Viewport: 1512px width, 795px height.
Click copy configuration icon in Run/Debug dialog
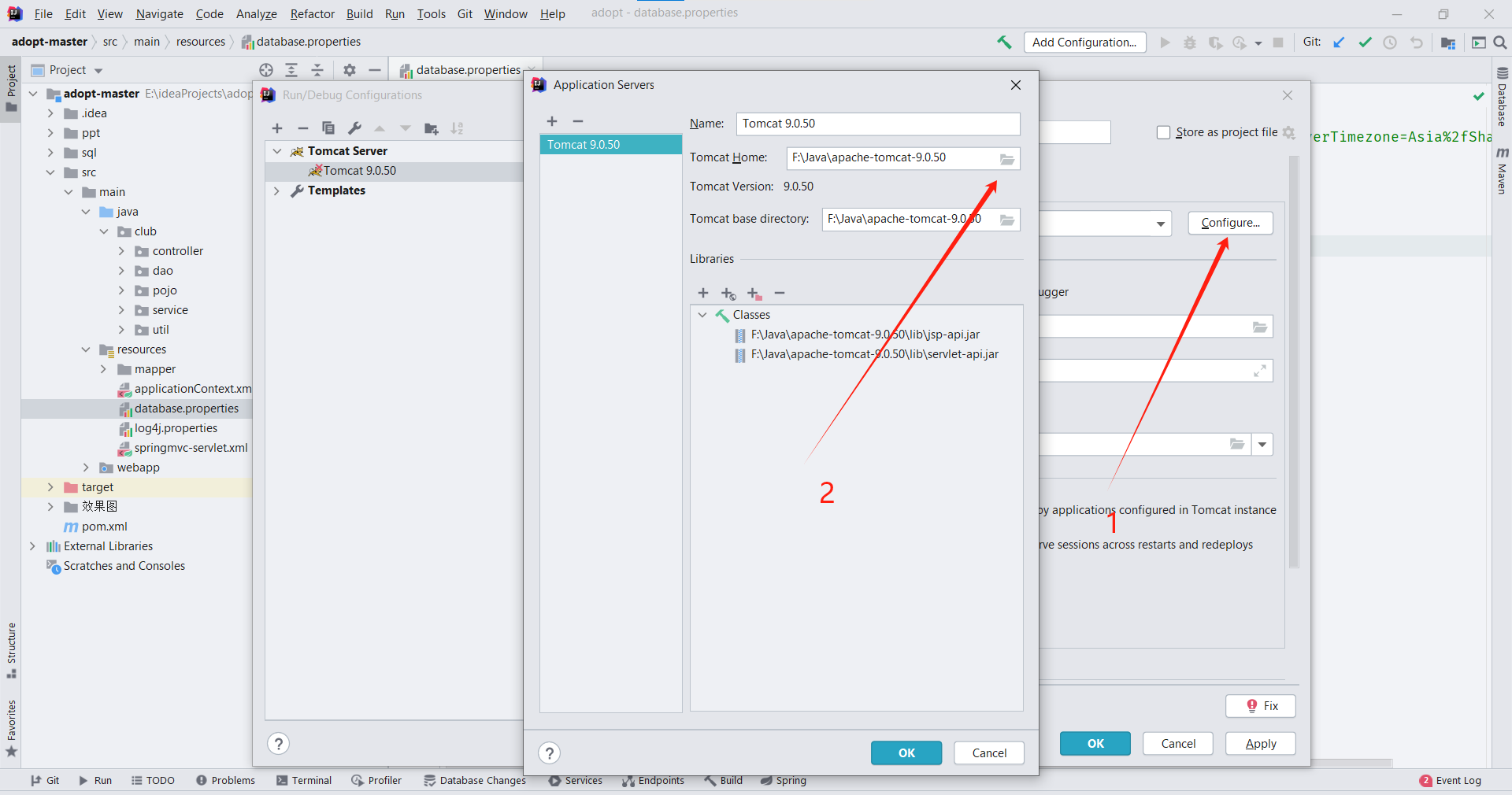coord(328,128)
